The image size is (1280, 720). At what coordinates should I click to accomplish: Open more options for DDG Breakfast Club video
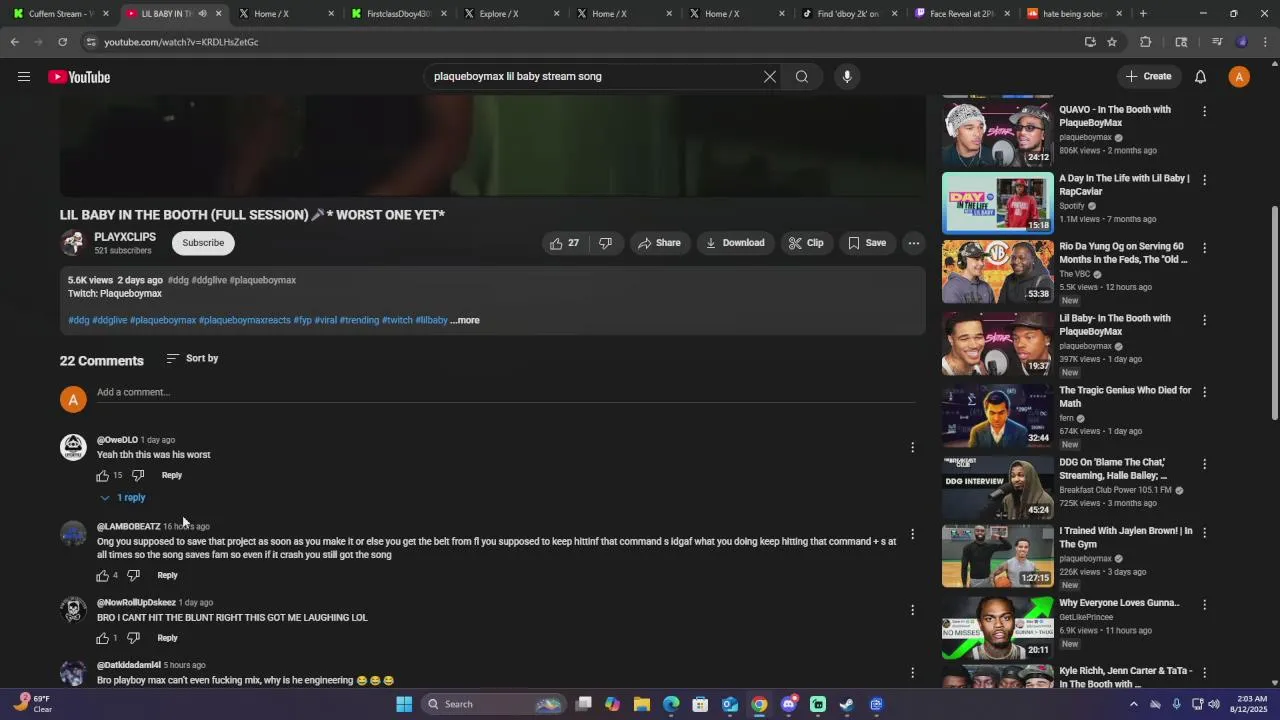1204,465
